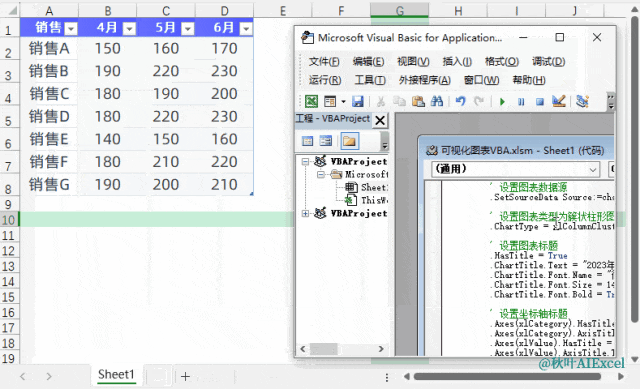Click the binoculars Find icon

click(x=437, y=101)
